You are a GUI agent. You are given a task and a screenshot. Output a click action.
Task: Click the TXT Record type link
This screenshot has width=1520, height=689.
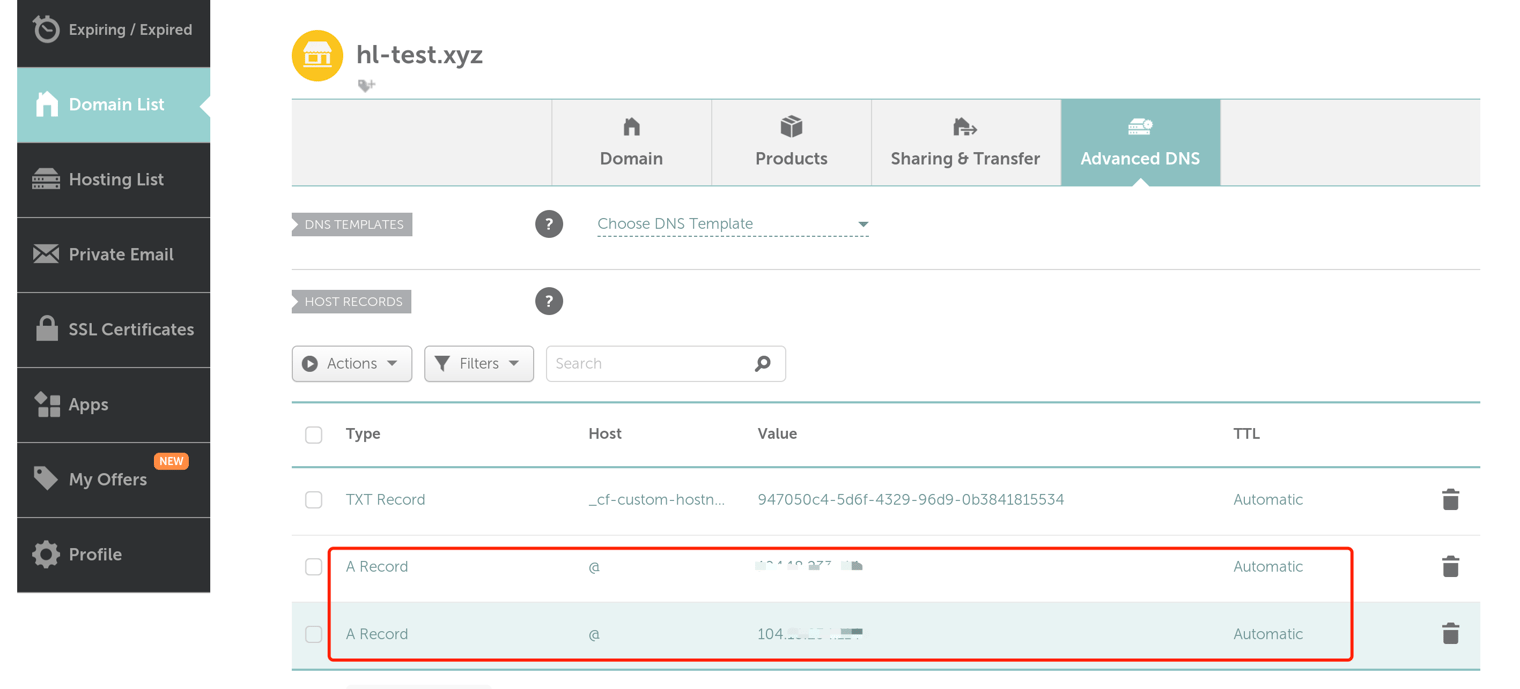[x=385, y=499]
